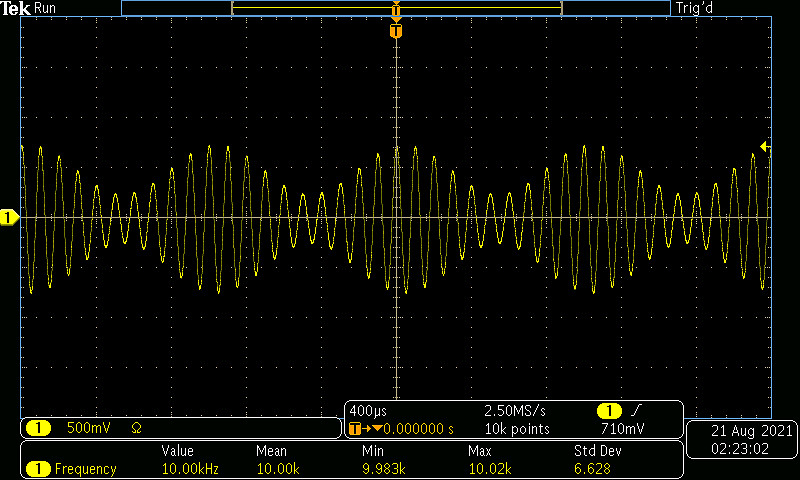The width and height of the screenshot is (800, 480).
Task: Click the Std Dev value 6.628
Action: pyautogui.click(x=592, y=469)
